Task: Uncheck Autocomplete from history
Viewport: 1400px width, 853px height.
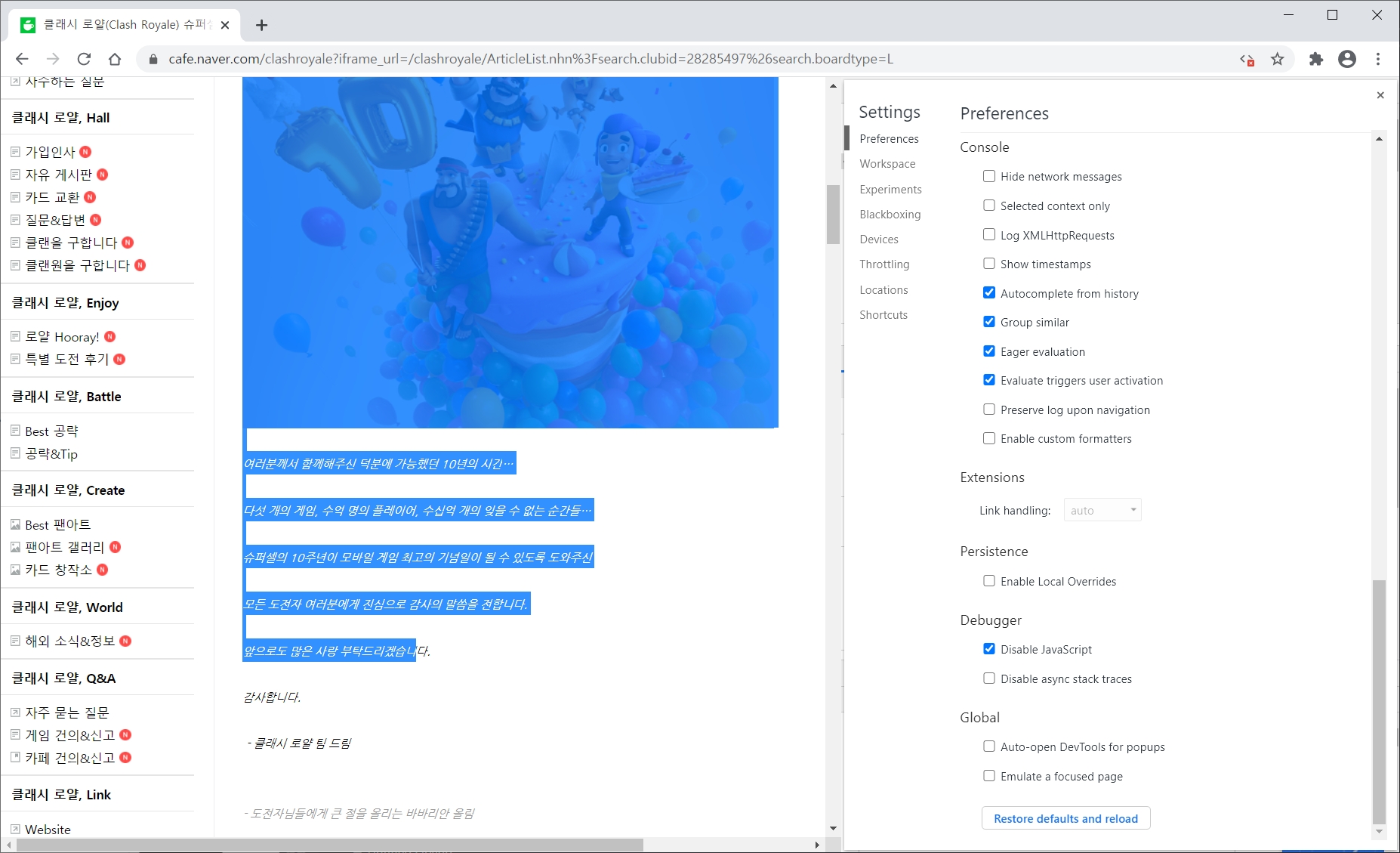Action: (x=988, y=293)
